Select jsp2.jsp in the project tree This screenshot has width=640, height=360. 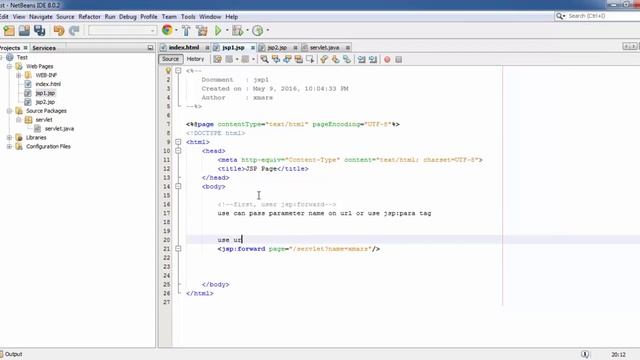click(x=45, y=102)
